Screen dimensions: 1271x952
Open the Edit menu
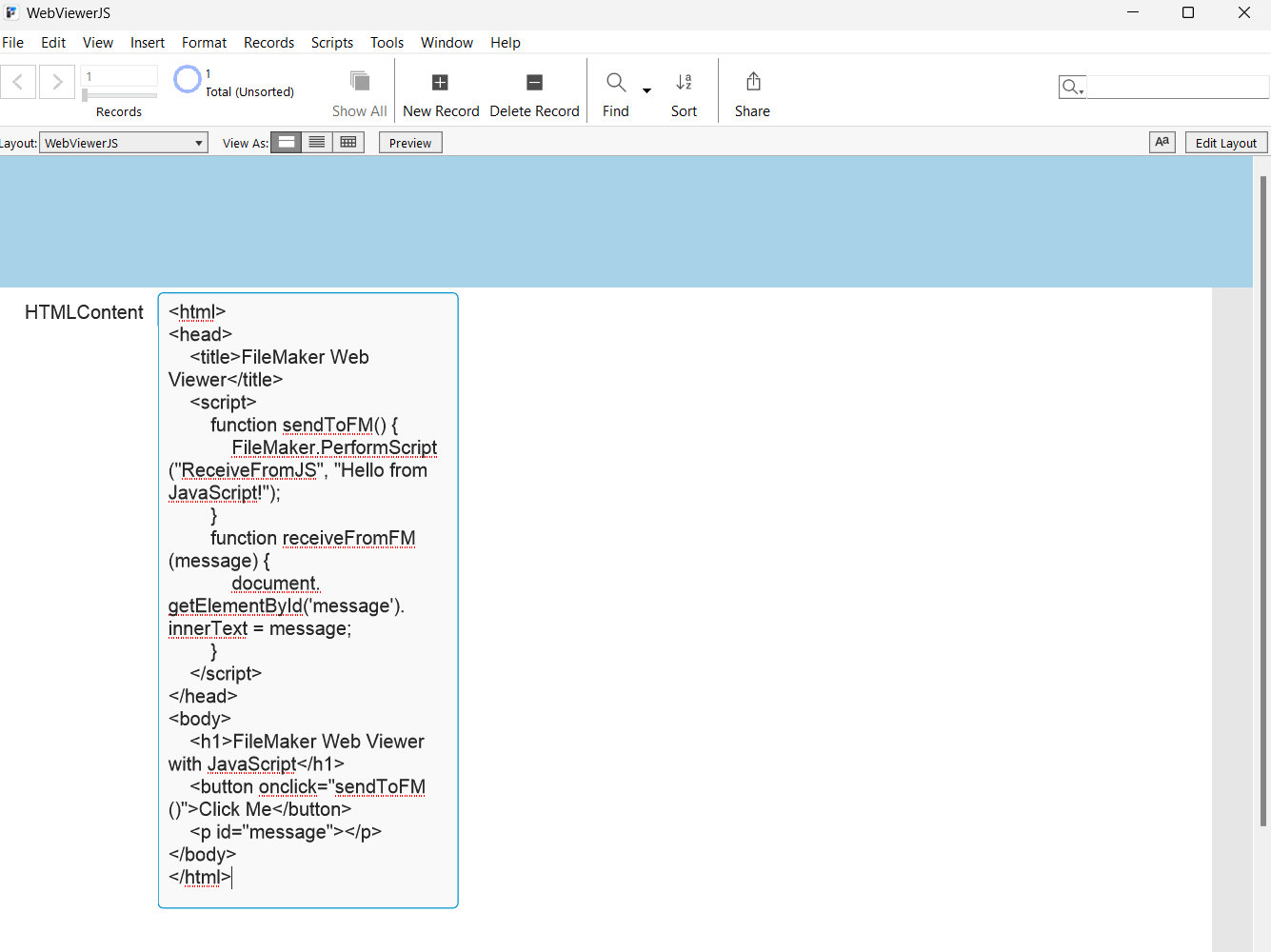pos(53,43)
